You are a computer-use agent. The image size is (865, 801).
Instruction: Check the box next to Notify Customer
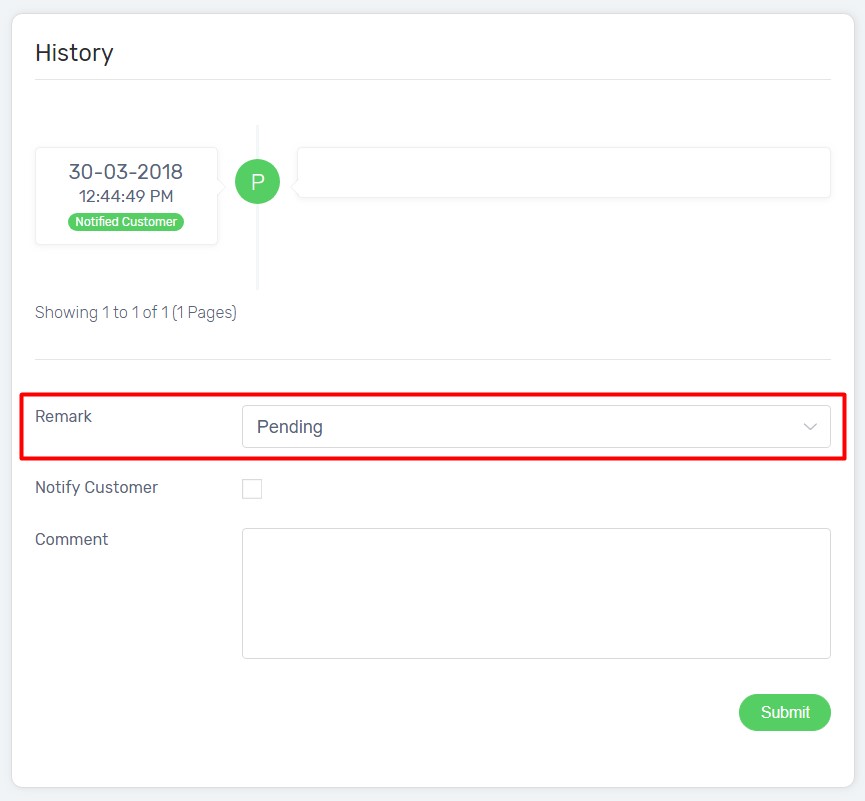click(x=251, y=488)
